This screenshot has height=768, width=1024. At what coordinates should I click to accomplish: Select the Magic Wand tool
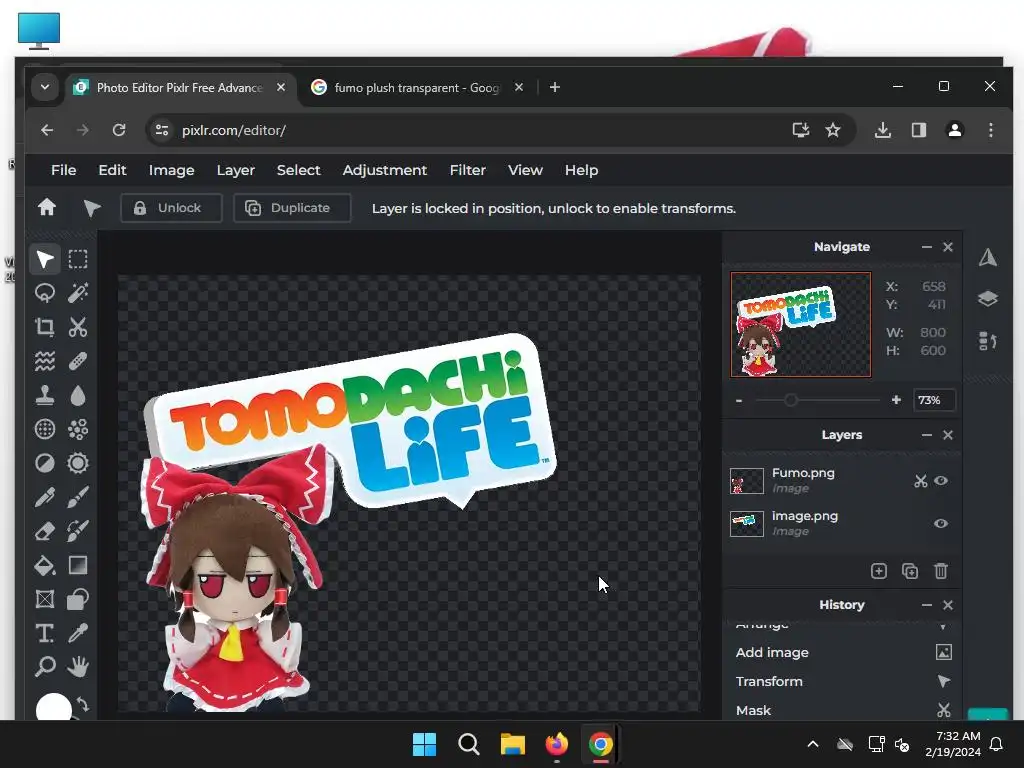point(78,293)
